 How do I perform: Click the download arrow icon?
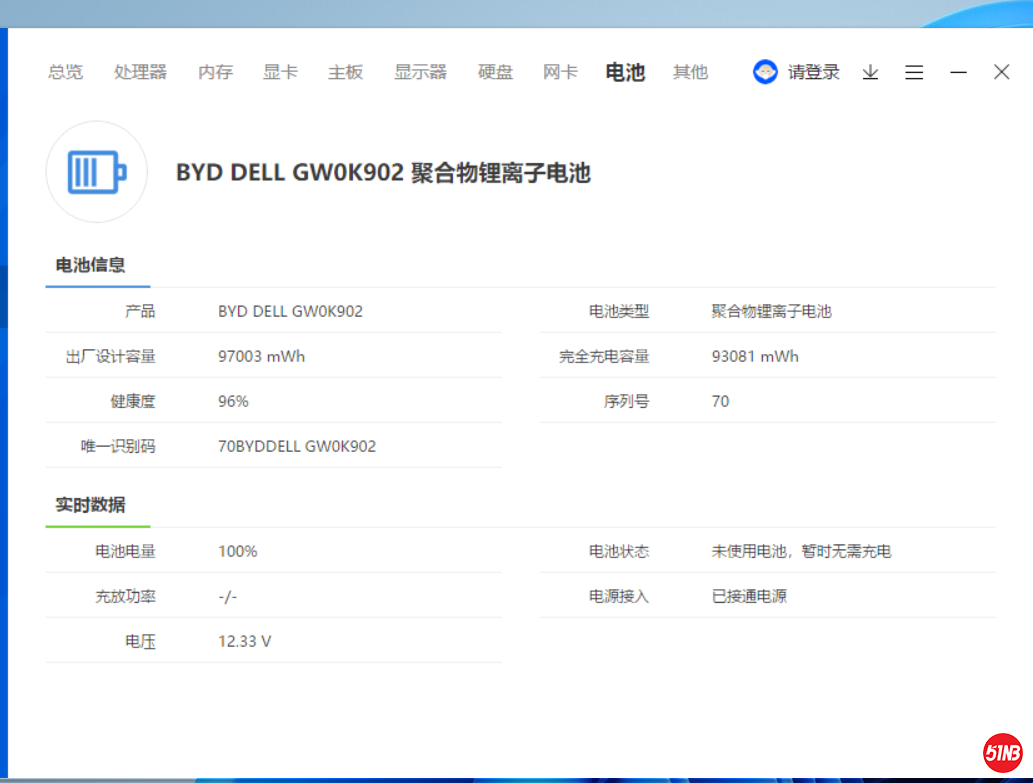point(870,72)
